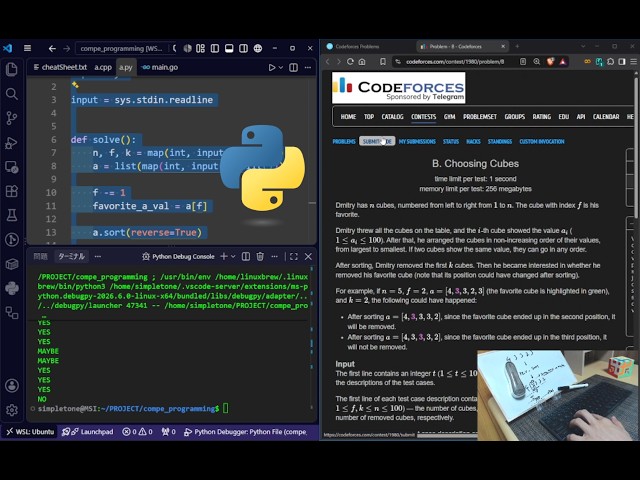Open the Testing flask view
The image size is (640, 480).
(12, 215)
